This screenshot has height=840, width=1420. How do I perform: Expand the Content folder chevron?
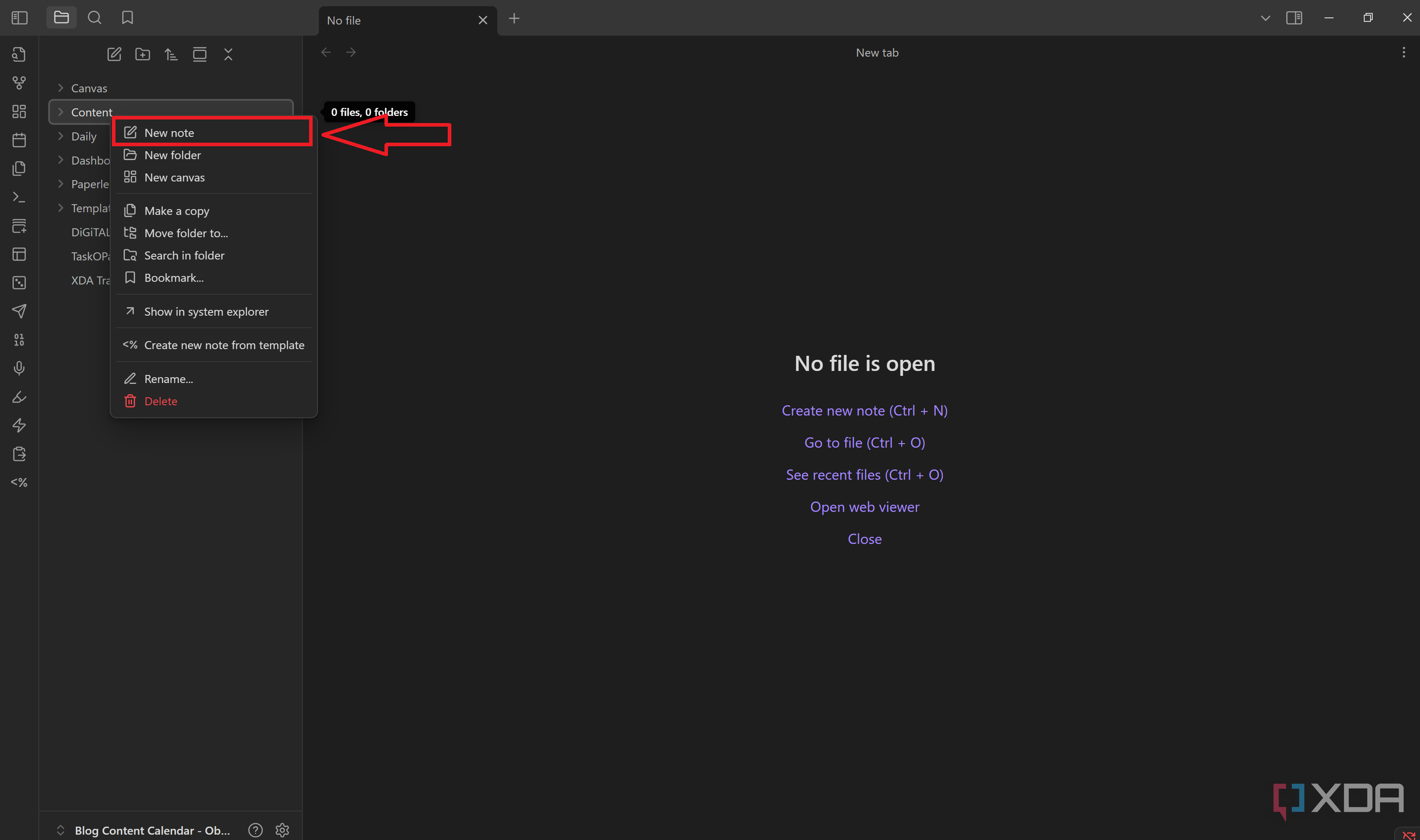[61, 112]
